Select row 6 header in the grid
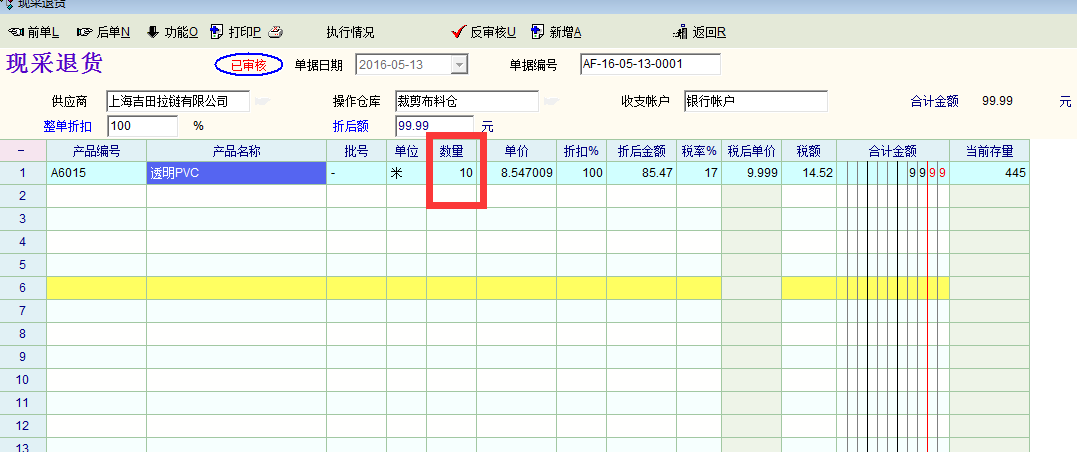Screen dimensions: 1077x452 point(22,288)
